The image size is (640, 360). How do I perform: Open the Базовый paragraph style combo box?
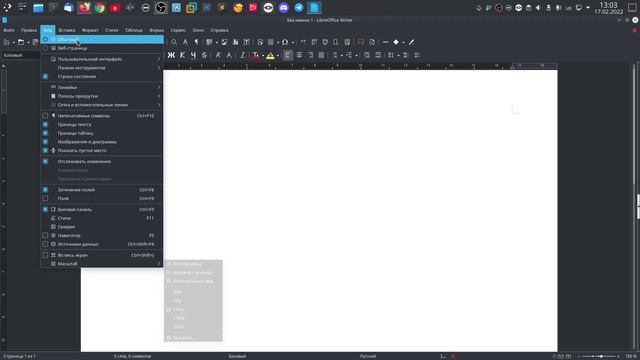coord(20,55)
